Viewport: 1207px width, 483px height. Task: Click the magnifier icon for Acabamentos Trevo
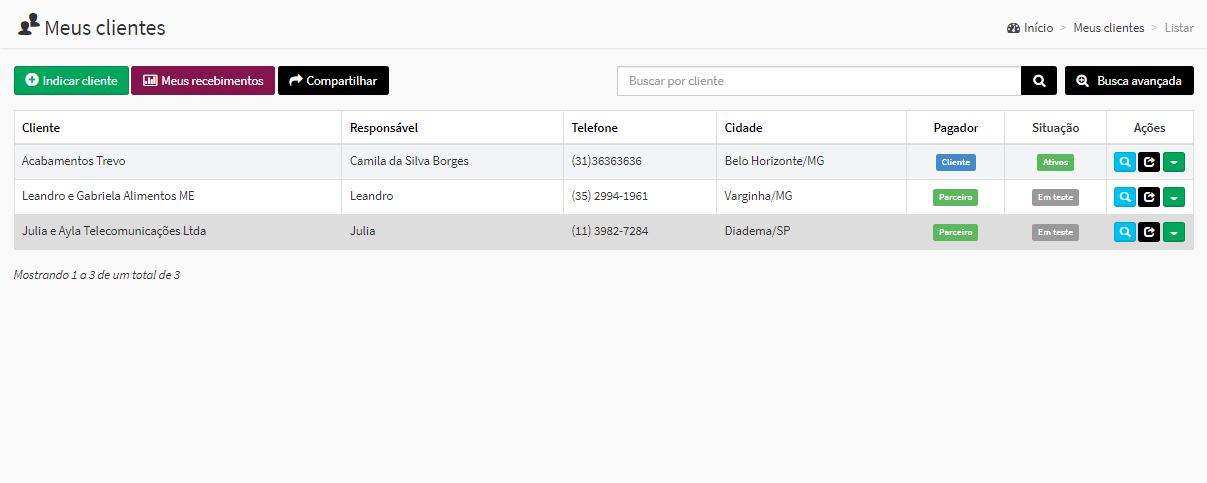pos(1125,162)
